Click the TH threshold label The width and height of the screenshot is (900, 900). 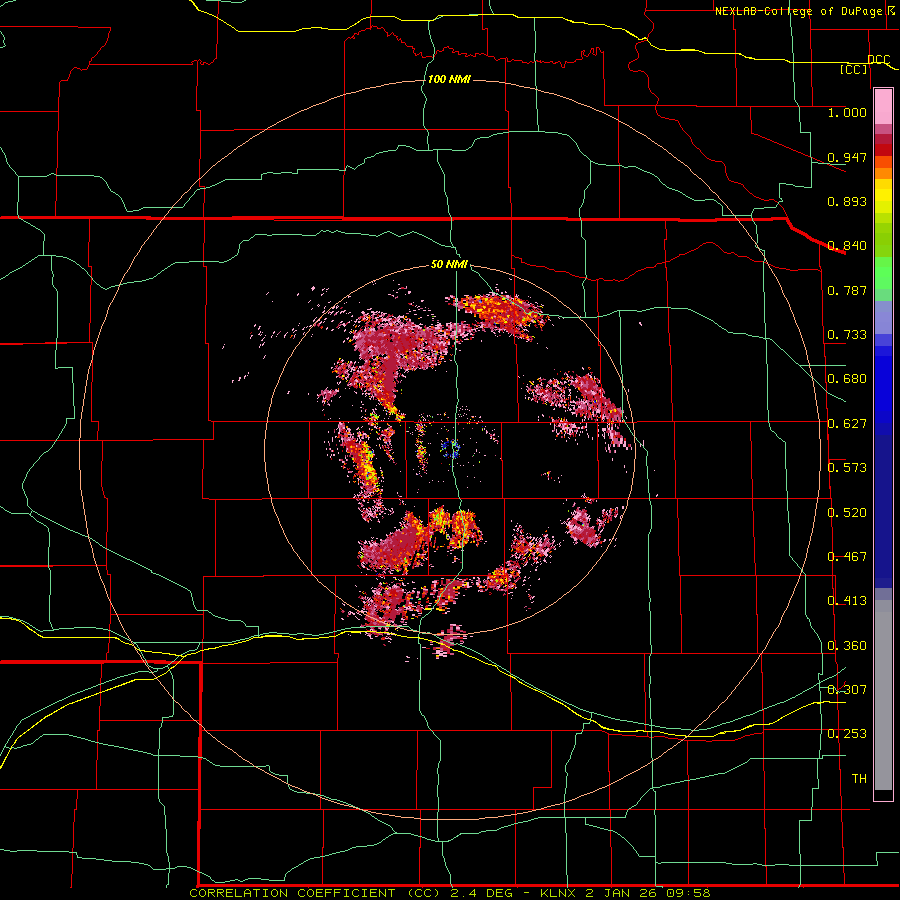click(859, 779)
